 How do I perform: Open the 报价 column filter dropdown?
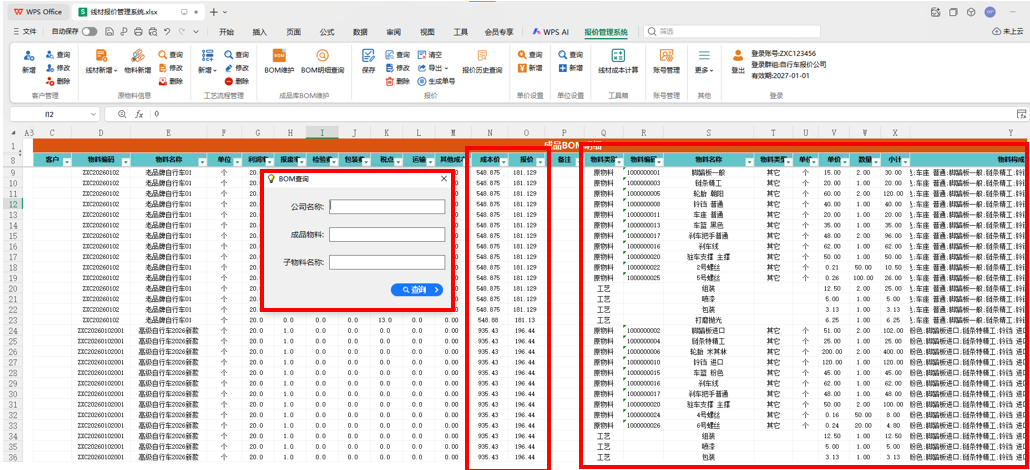(542, 160)
